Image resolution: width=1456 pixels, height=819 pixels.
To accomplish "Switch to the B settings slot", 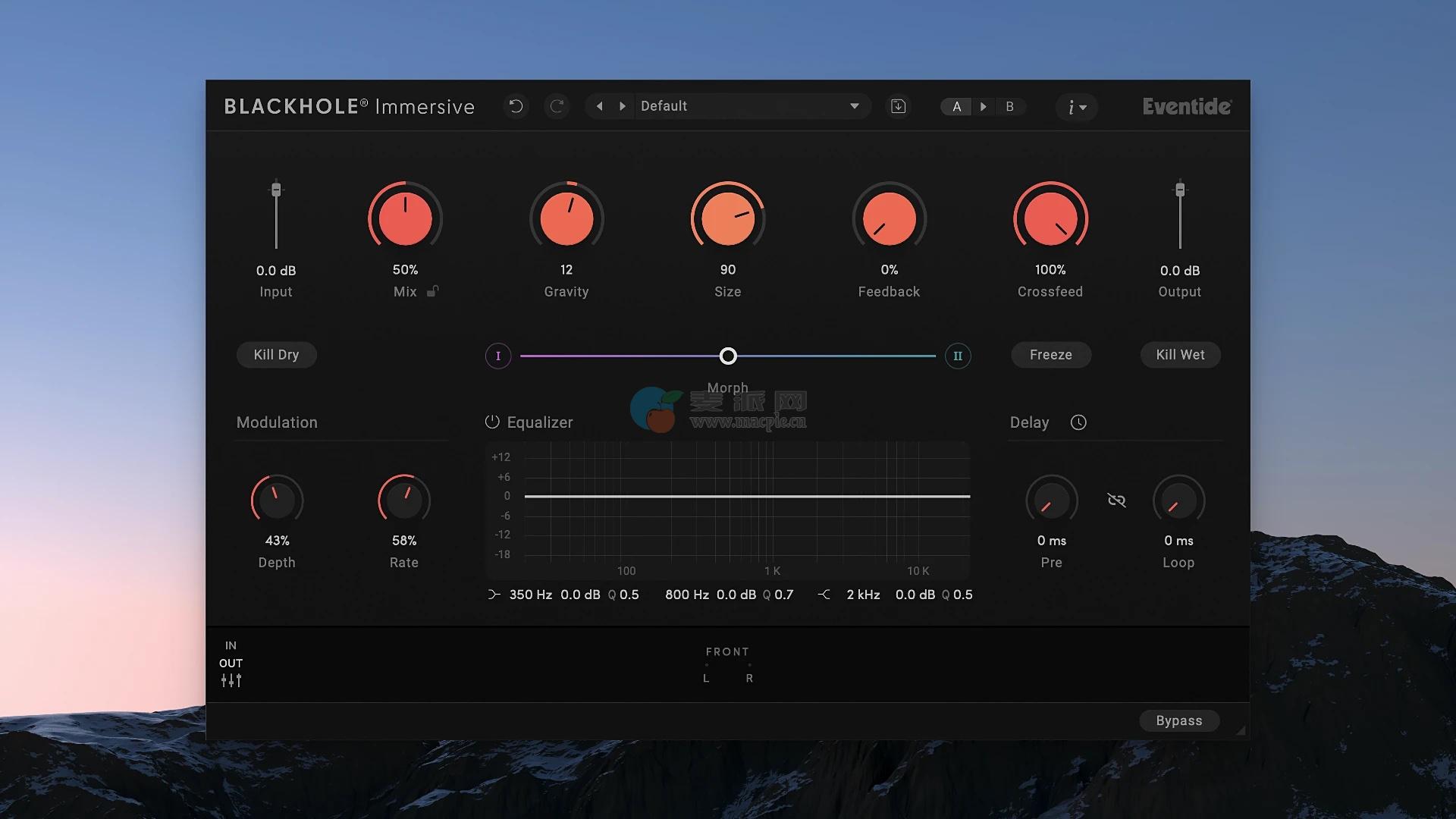I will [1009, 107].
